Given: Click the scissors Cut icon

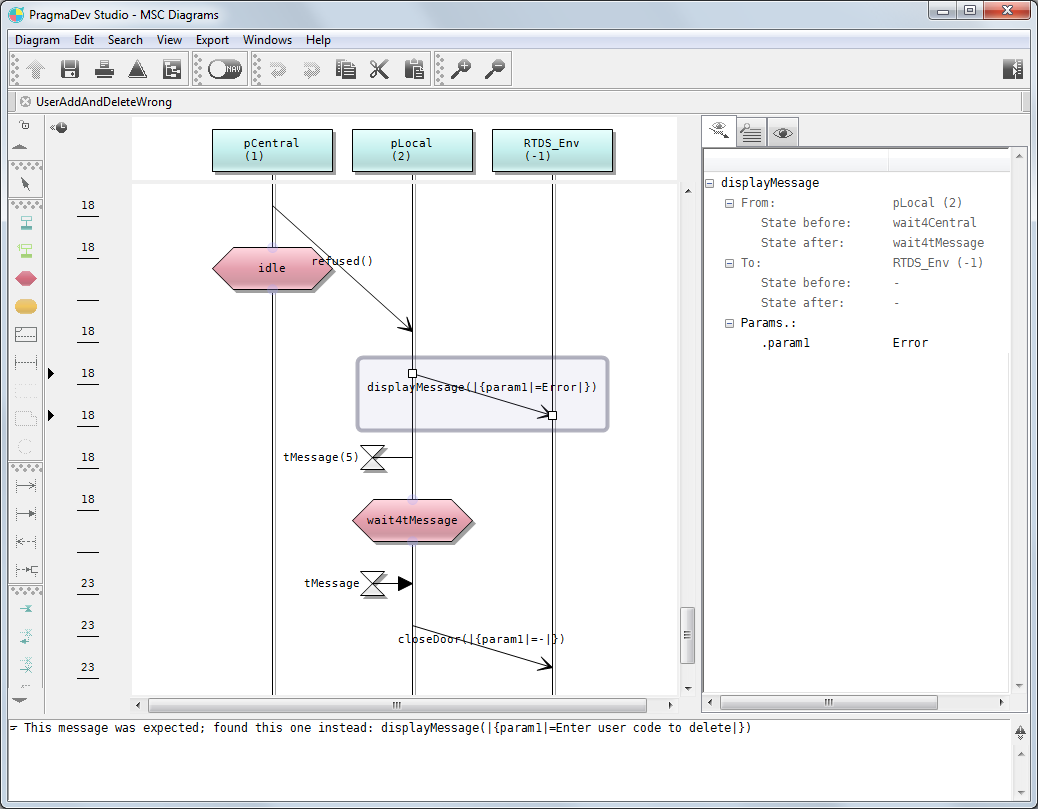Looking at the screenshot, I should [x=379, y=69].
